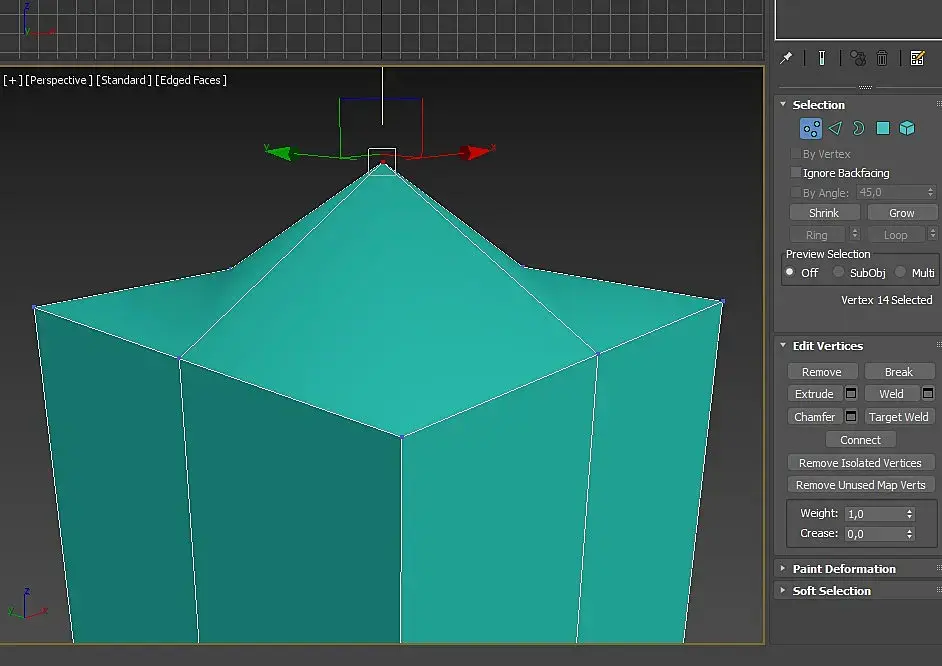This screenshot has width=942, height=666.
Task: Click the Target Weld button
Action: tap(899, 417)
